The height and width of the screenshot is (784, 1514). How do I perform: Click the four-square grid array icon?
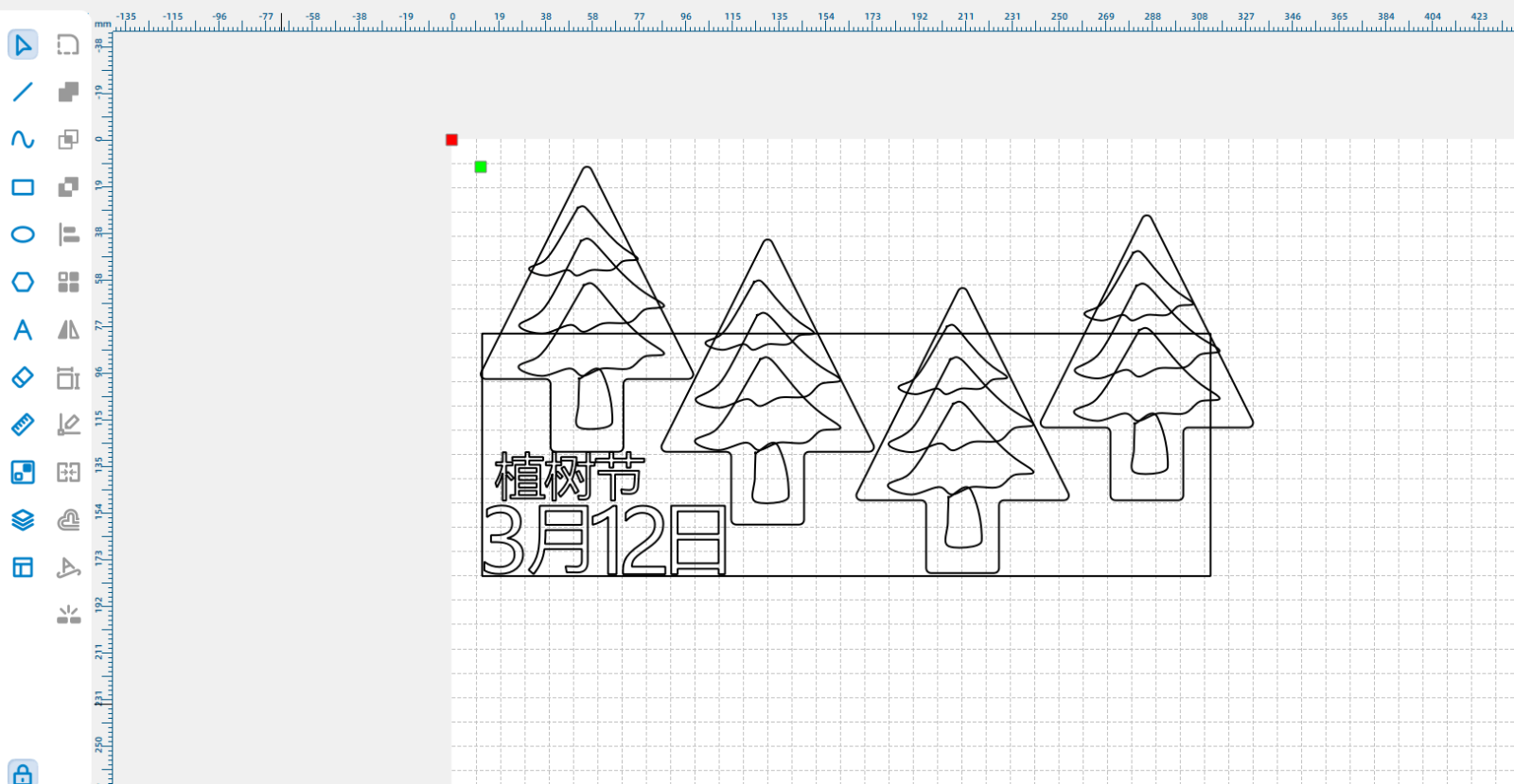[x=68, y=282]
